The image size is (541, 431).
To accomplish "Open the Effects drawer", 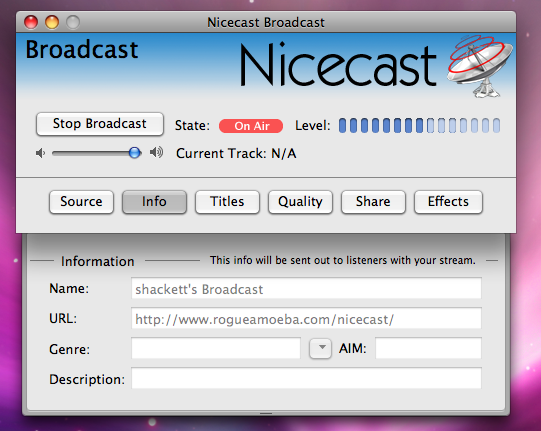I will (x=448, y=202).
